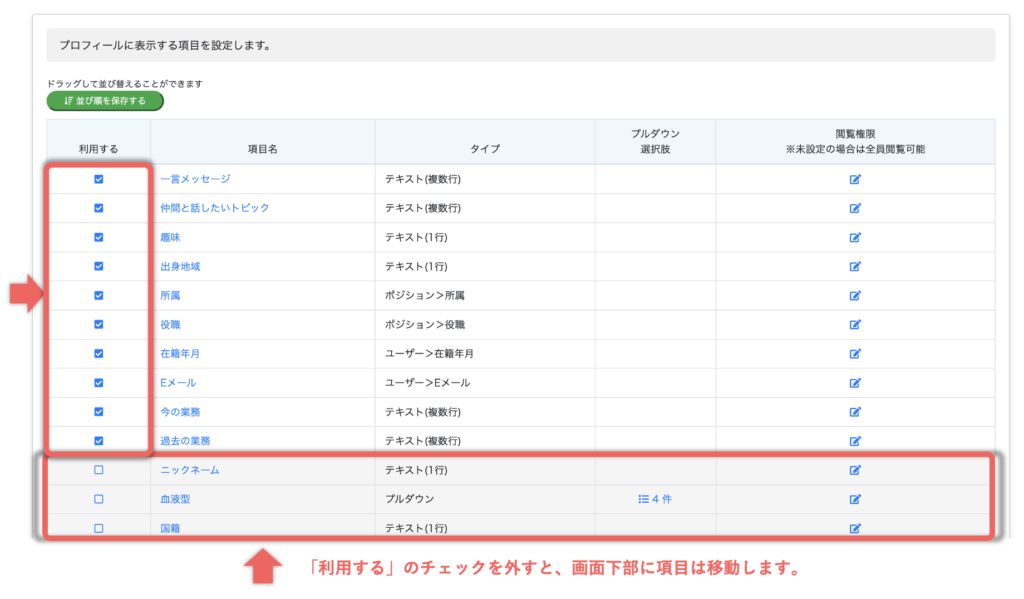
Task: Check 利用する box for 国籍
Action: [98, 528]
